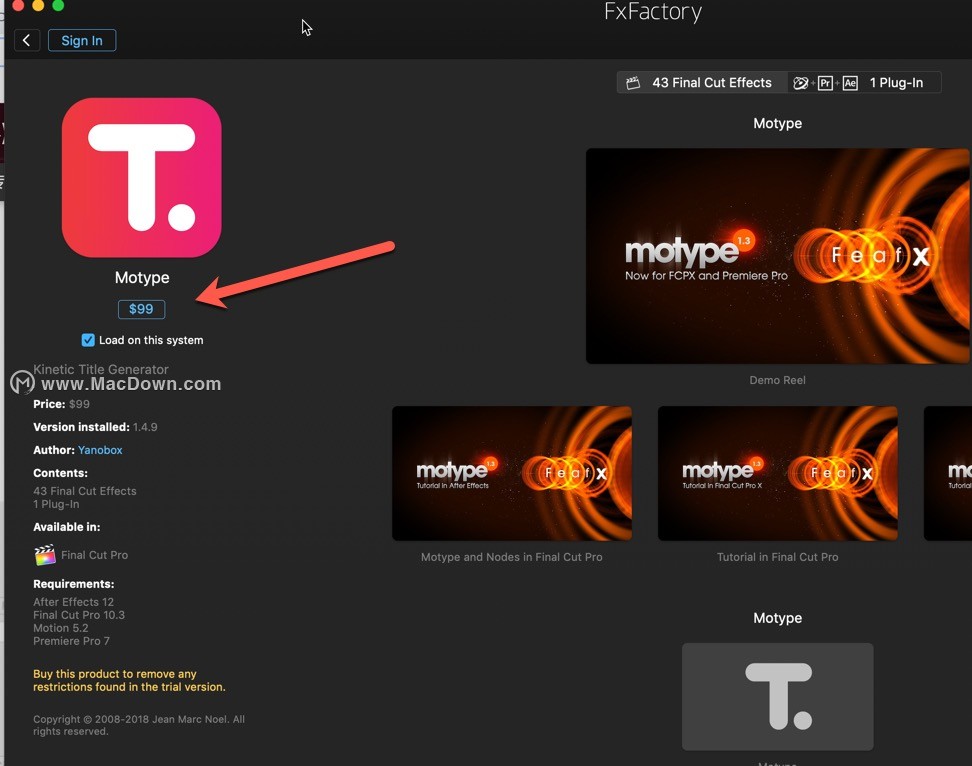Click the Copyright 2008-2018 Jean Marc Noel text
This screenshot has width=972, height=766.
click(x=139, y=725)
